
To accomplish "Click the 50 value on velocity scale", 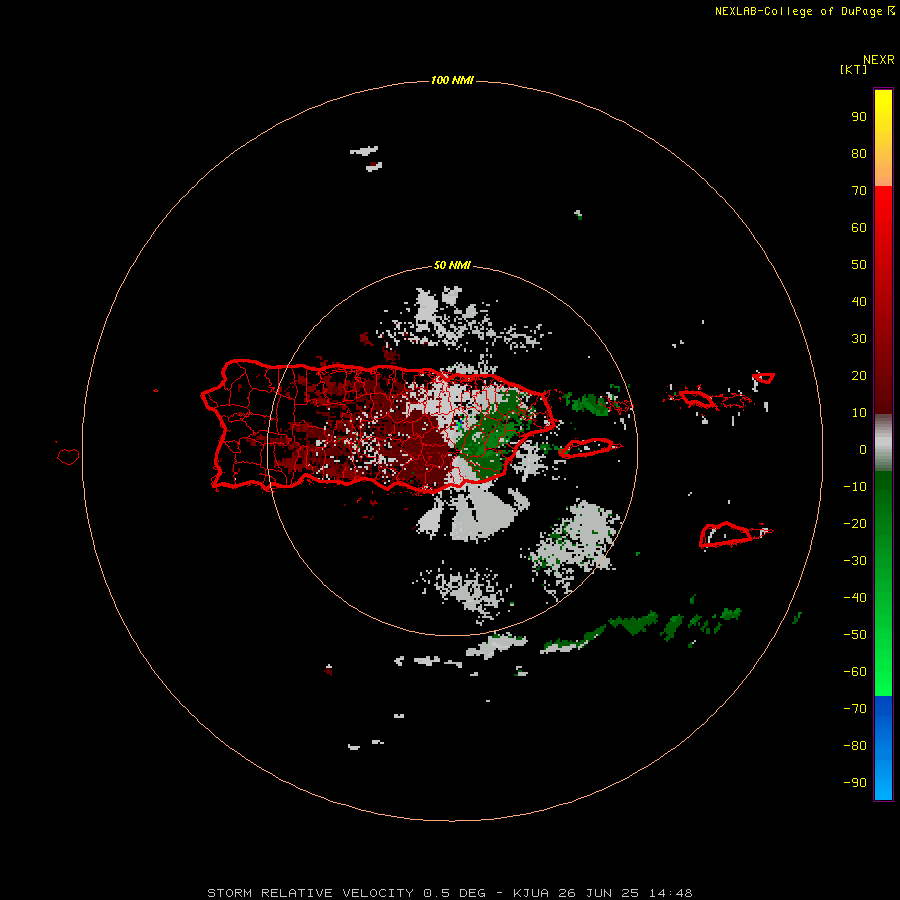I will 859,265.
